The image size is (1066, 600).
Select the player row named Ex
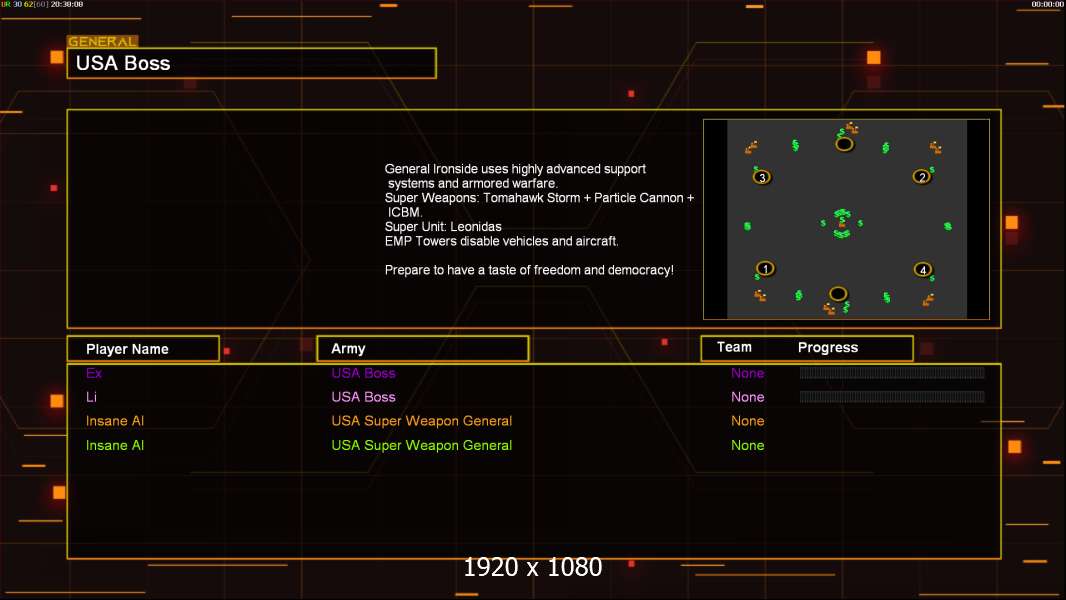pos(534,373)
